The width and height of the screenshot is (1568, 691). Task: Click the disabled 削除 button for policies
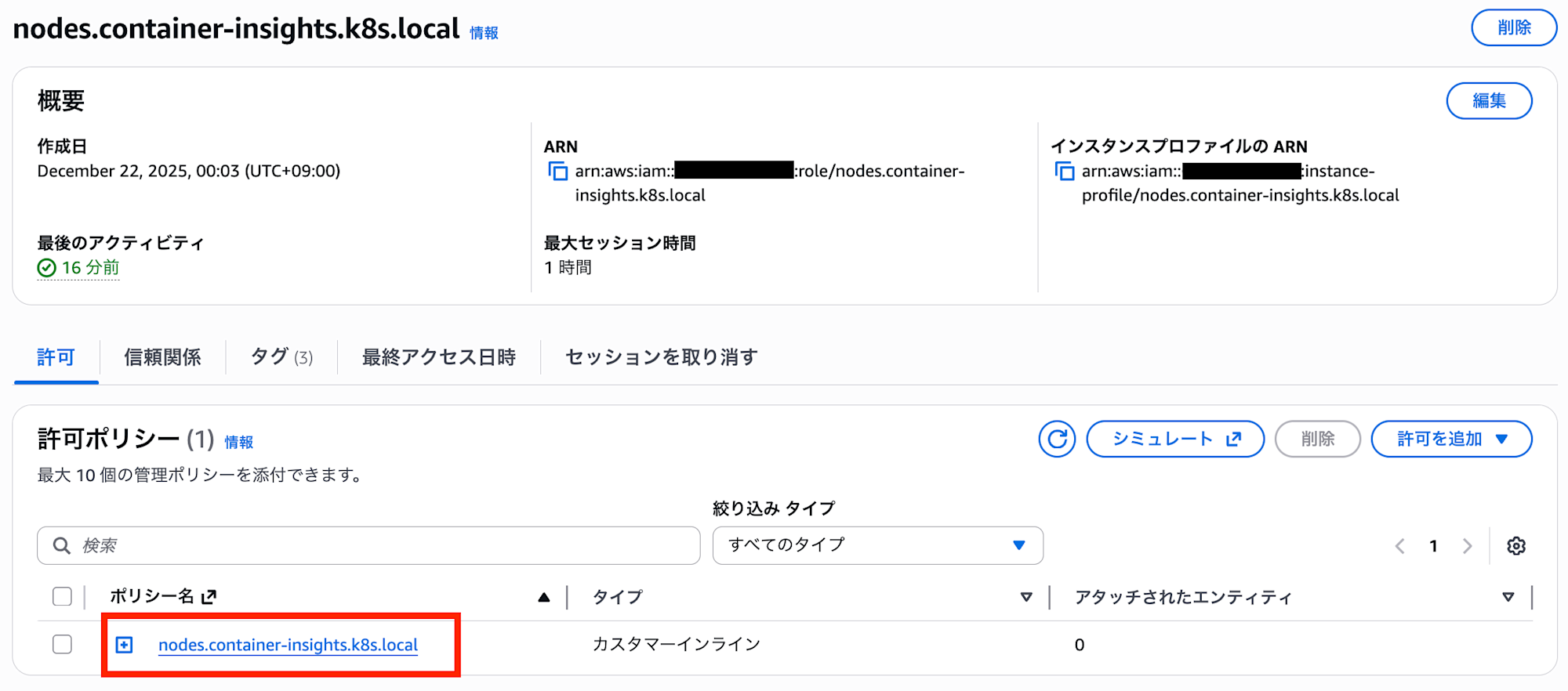[x=1317, y=439]
